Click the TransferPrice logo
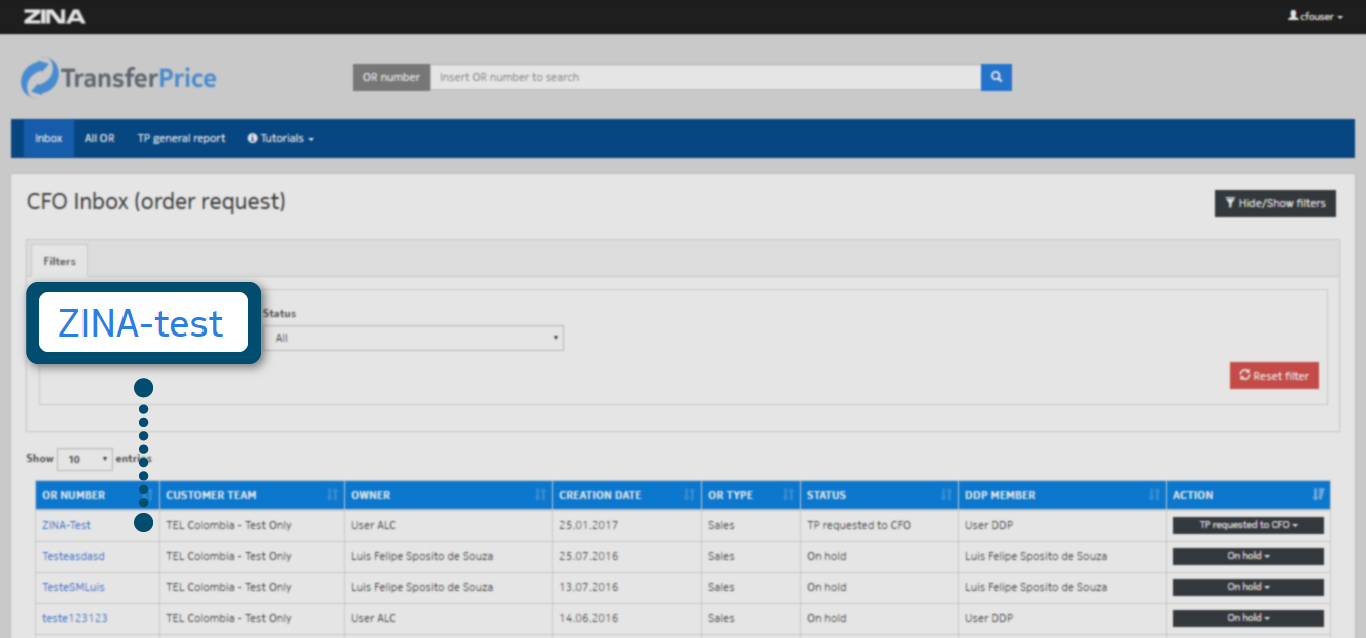Image resolution: width=1366 pixels, height=638 pixels. coord(119,78)
